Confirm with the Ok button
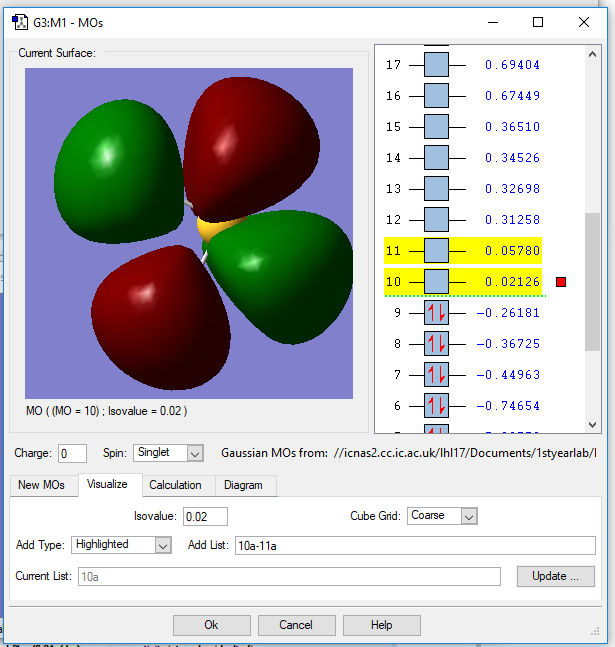Viewport: 615px width, 647px height. click(x=212, y=625)
